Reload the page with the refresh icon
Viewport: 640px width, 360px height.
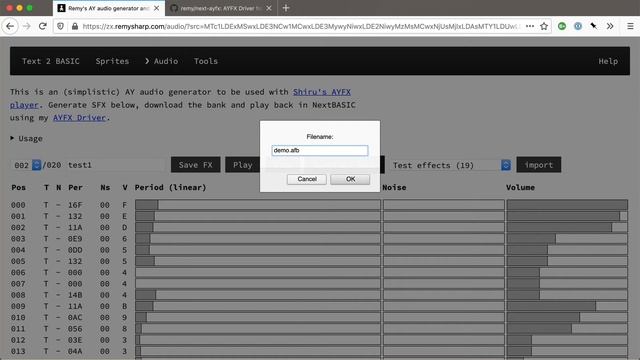(x=42, y=26)
